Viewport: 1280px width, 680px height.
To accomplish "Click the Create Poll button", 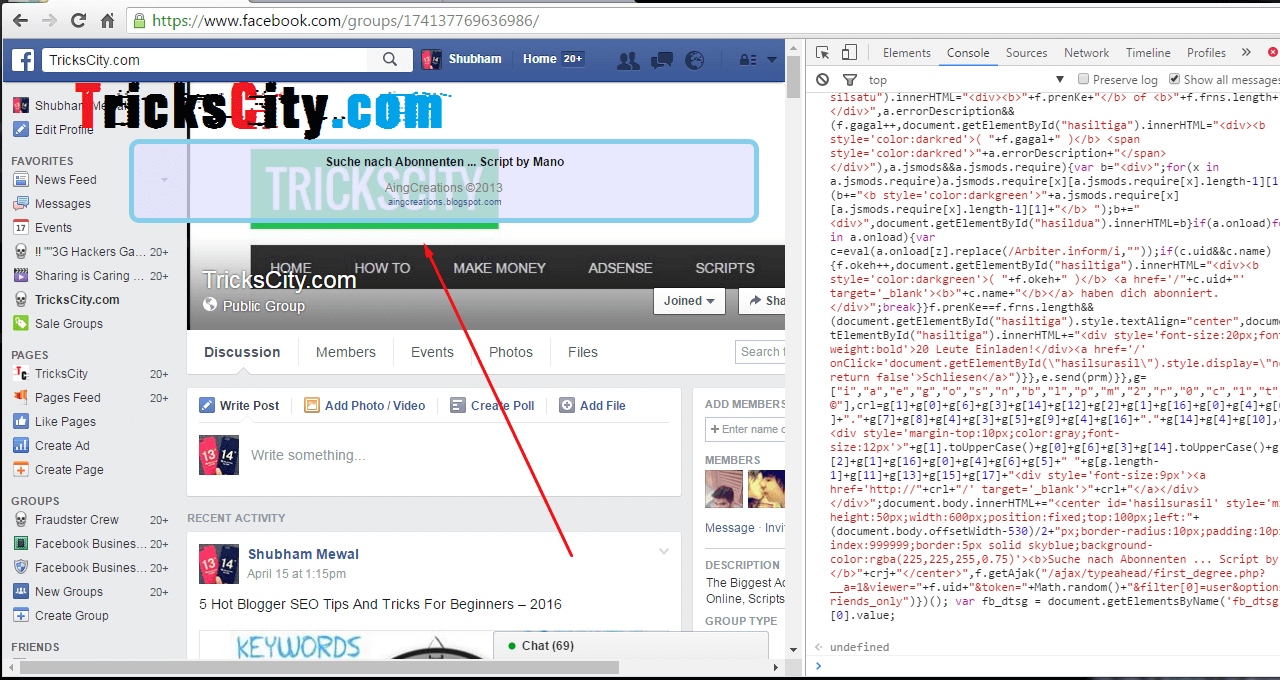I will tap(492, 406).
